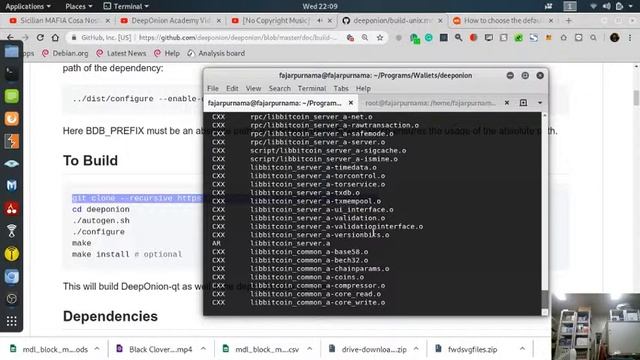Screen dimensions: 640x360
Task: Show all applications grid
Action: tap(11, 321)
